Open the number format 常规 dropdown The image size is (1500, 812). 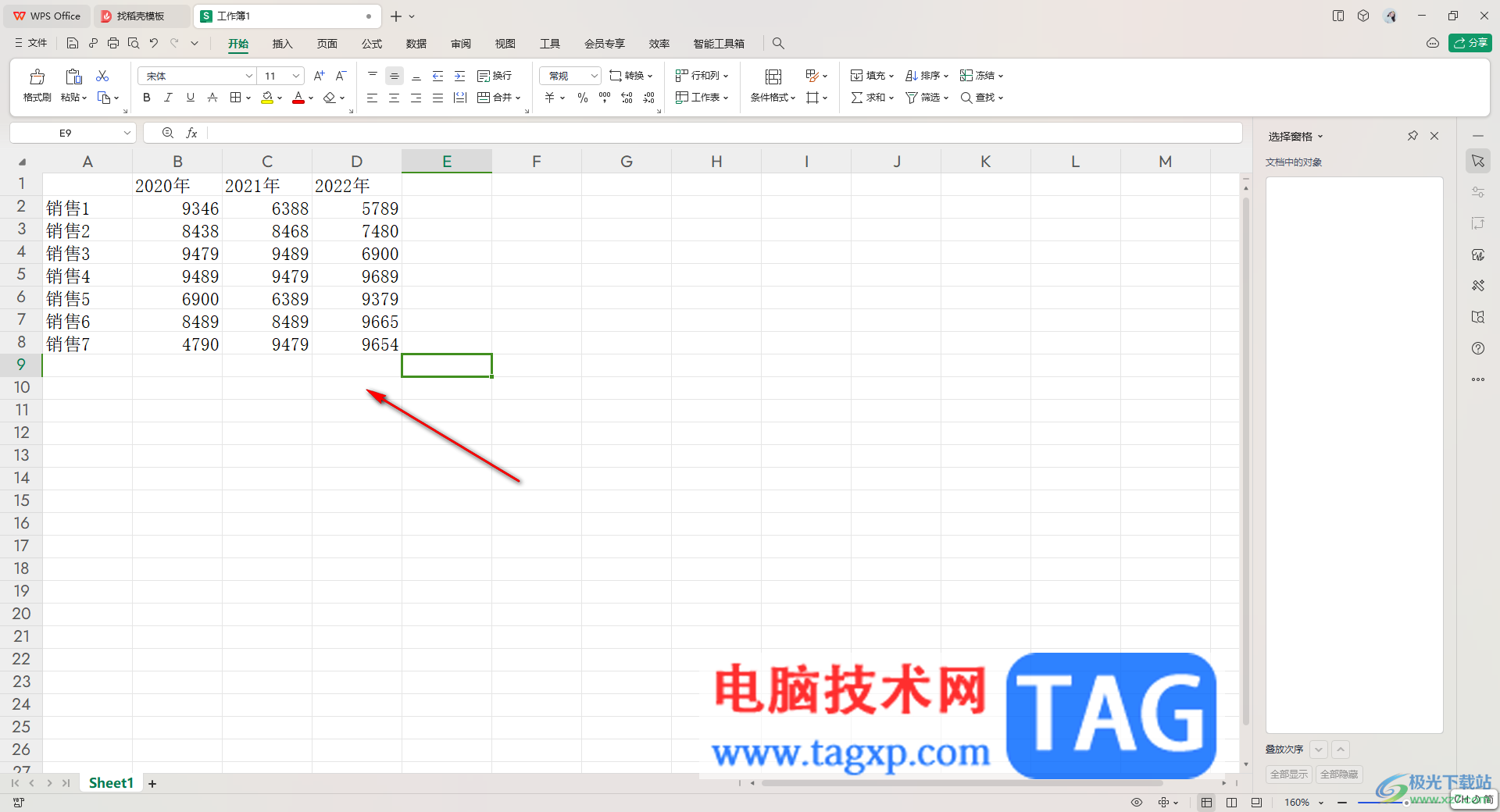click(595, 76)
